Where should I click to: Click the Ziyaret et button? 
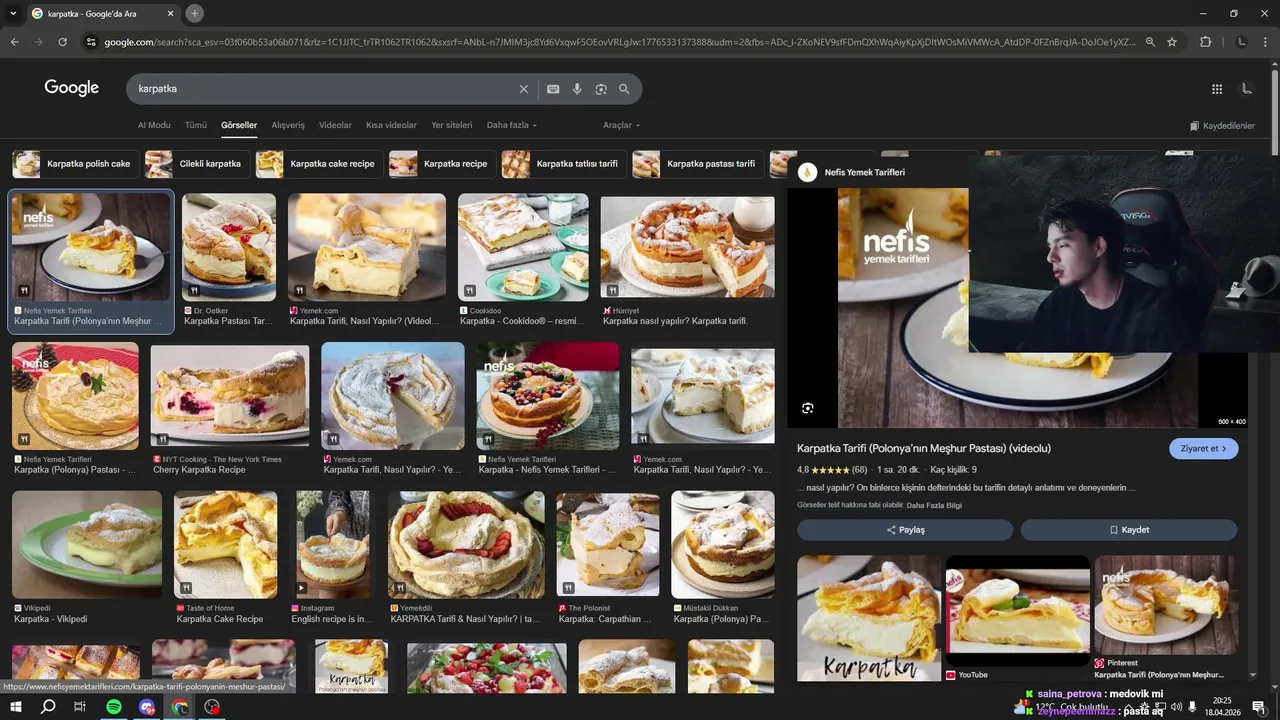tap(1204, 449)
